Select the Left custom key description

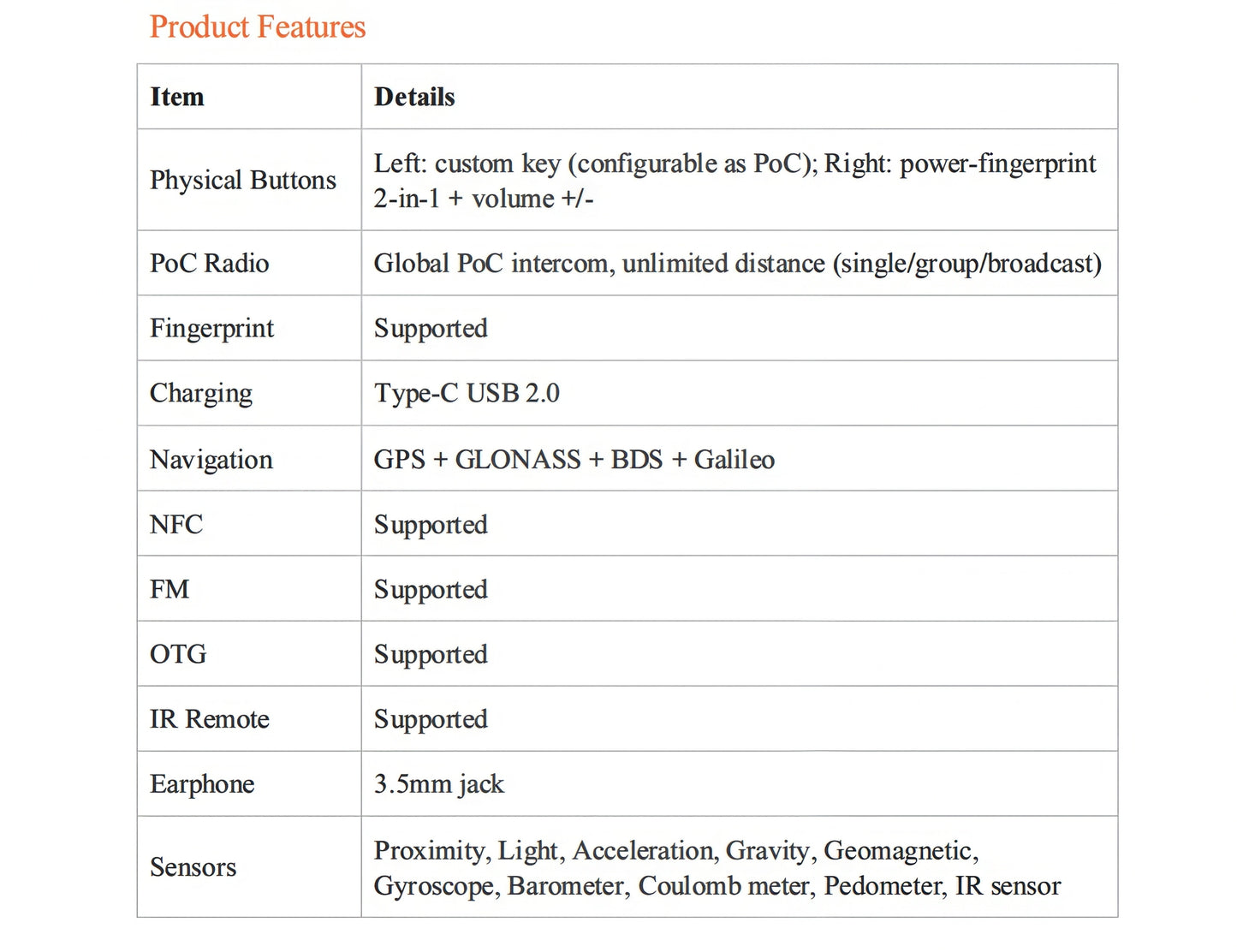[735, 181]
